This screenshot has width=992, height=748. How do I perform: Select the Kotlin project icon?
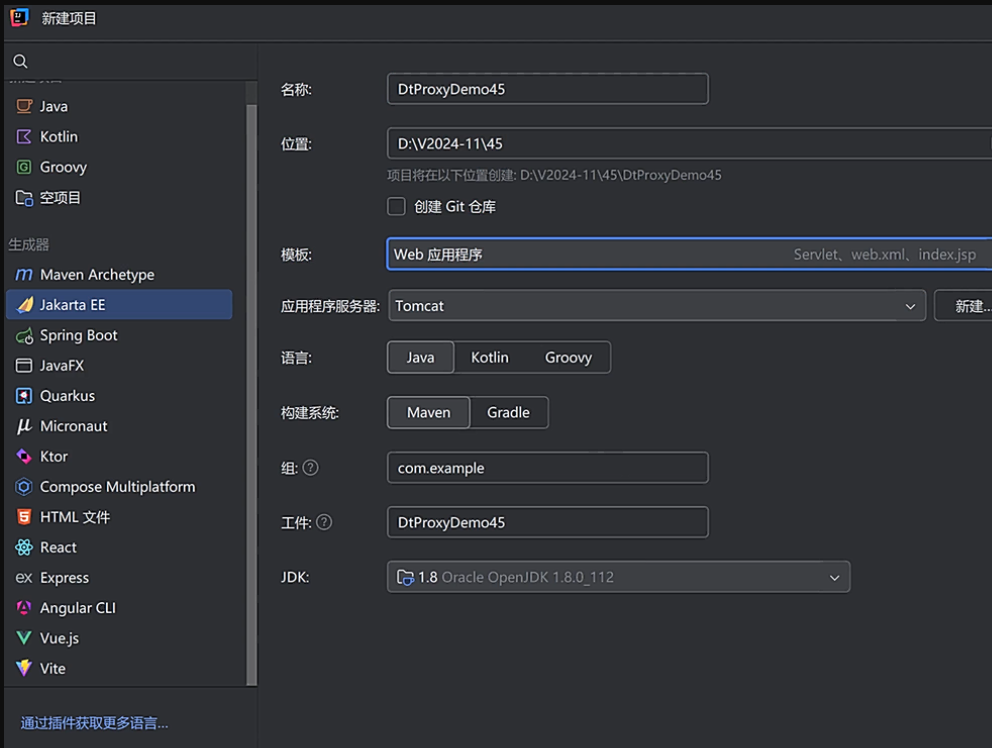point(24,137)
